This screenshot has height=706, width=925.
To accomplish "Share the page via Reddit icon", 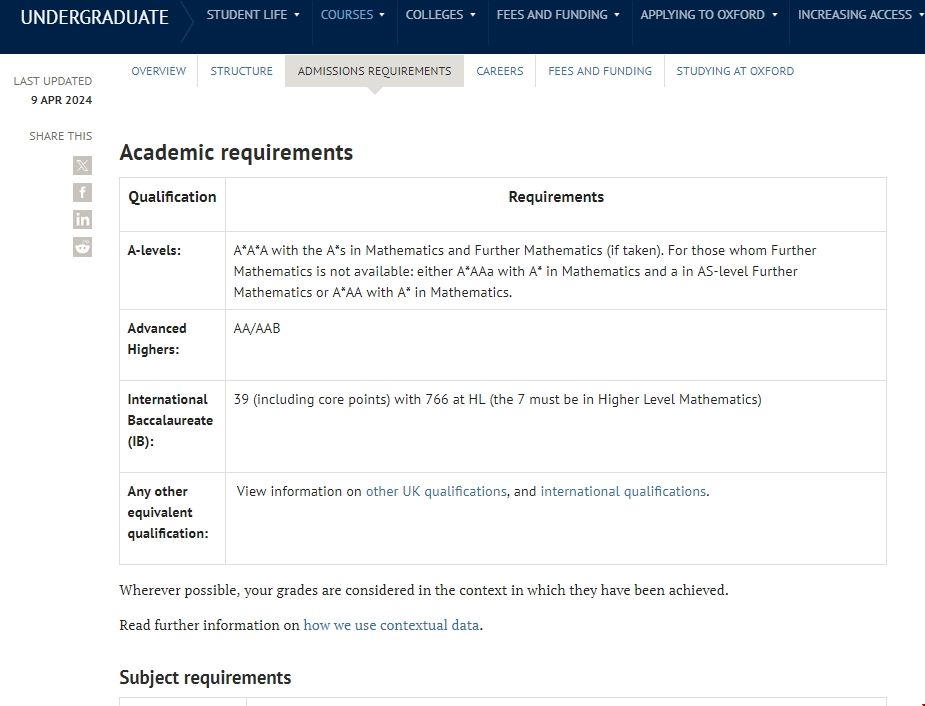I will (82, 247).
